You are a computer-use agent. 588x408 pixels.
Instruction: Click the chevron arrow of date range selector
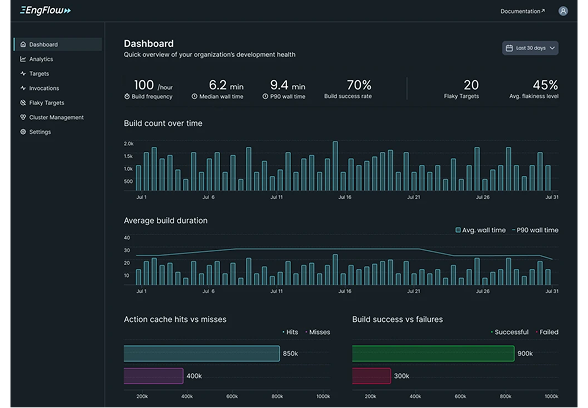552,48
